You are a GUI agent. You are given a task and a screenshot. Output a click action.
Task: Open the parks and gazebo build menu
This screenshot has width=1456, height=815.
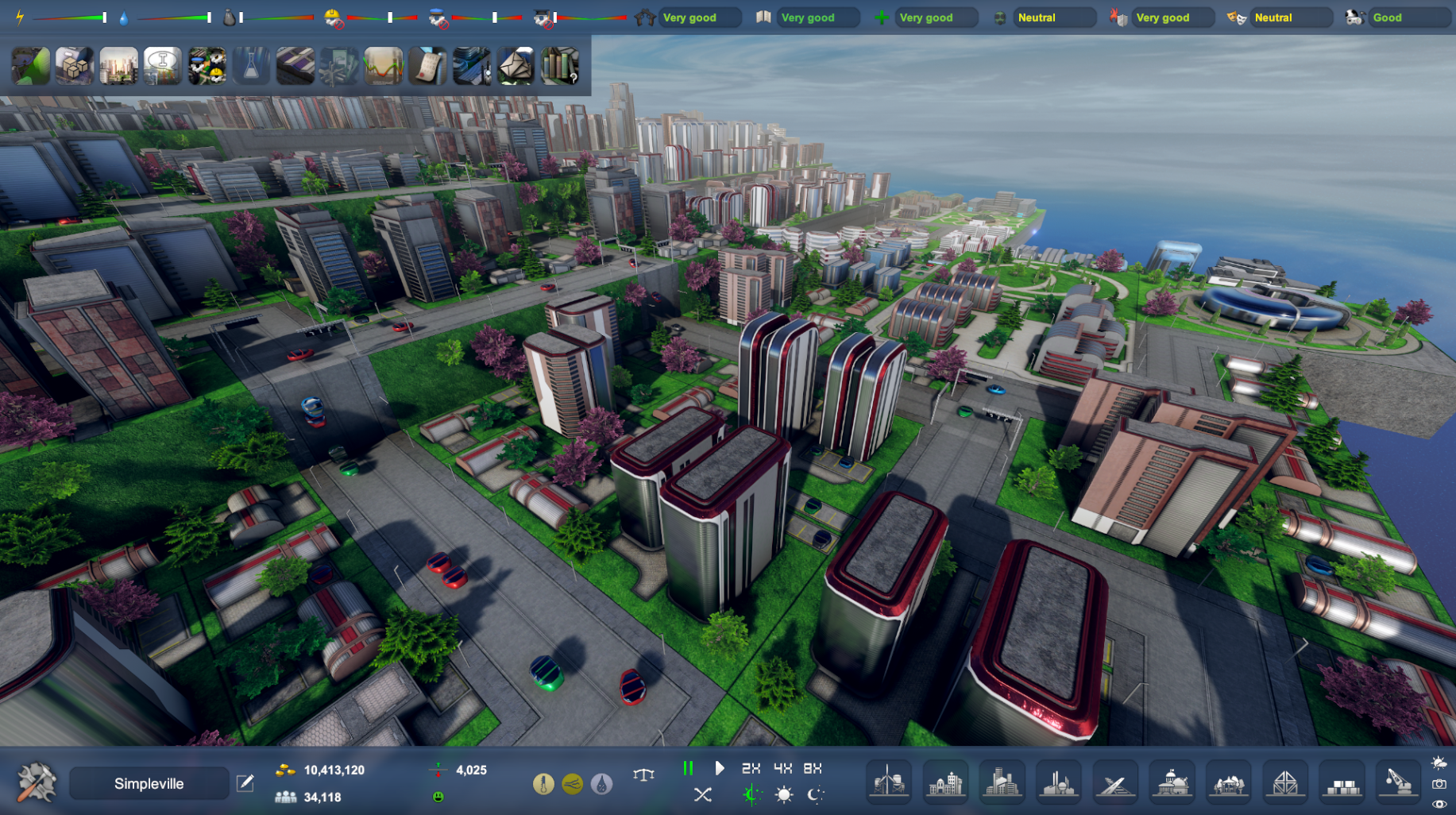coord(1229,782)
